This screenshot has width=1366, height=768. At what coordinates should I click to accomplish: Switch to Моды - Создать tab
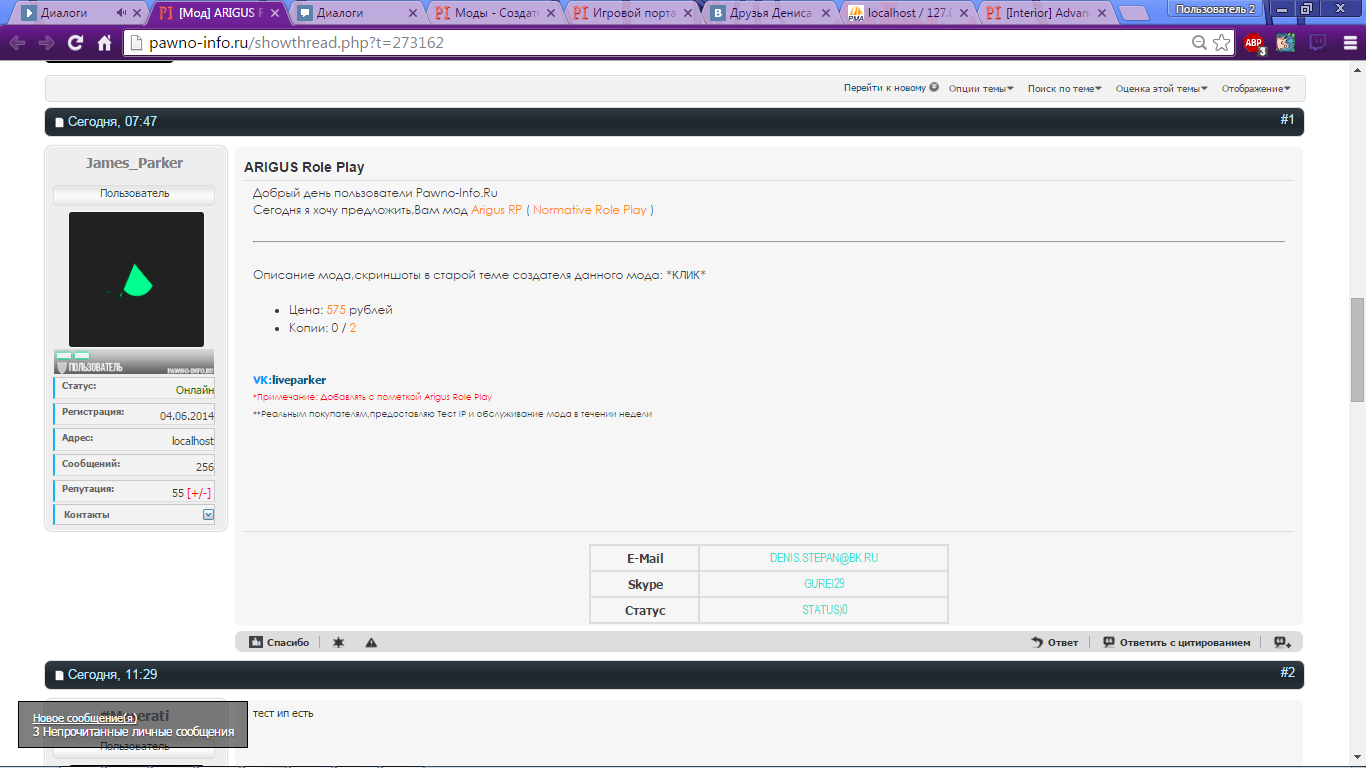point(494,13)
